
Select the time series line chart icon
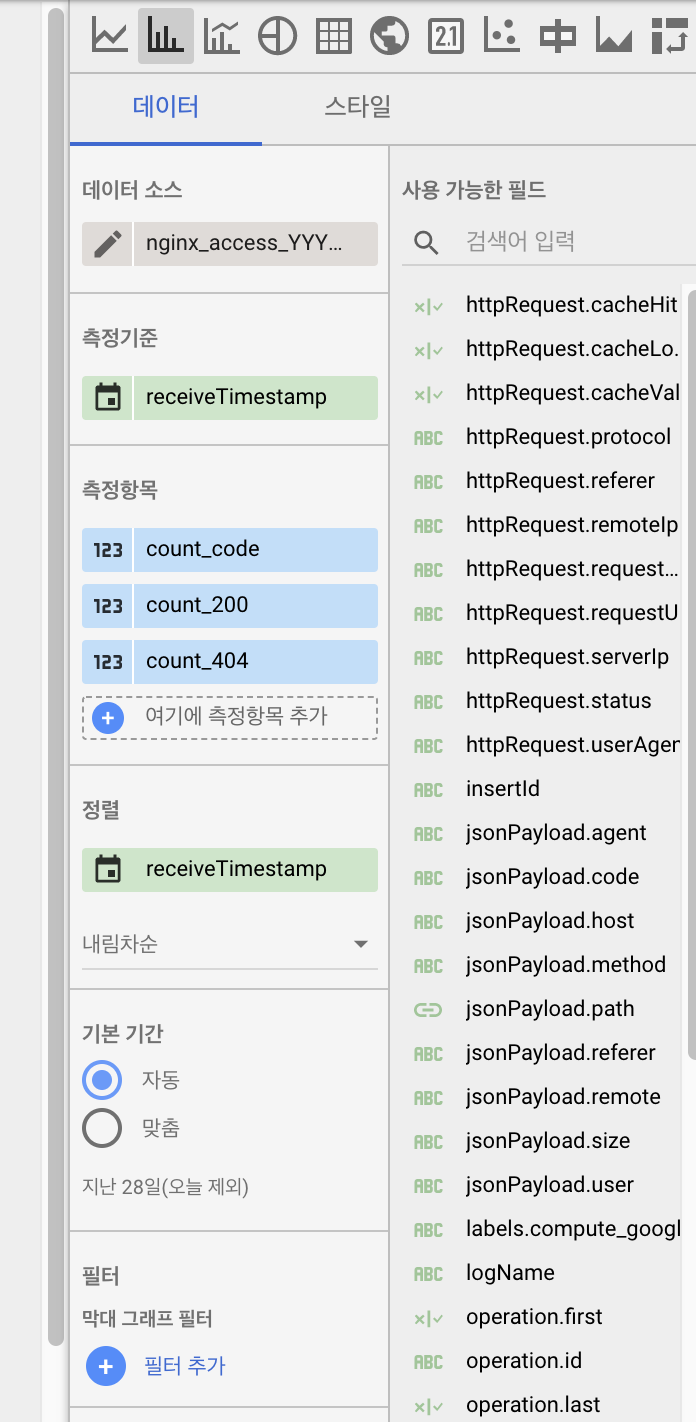coord(110,36)
